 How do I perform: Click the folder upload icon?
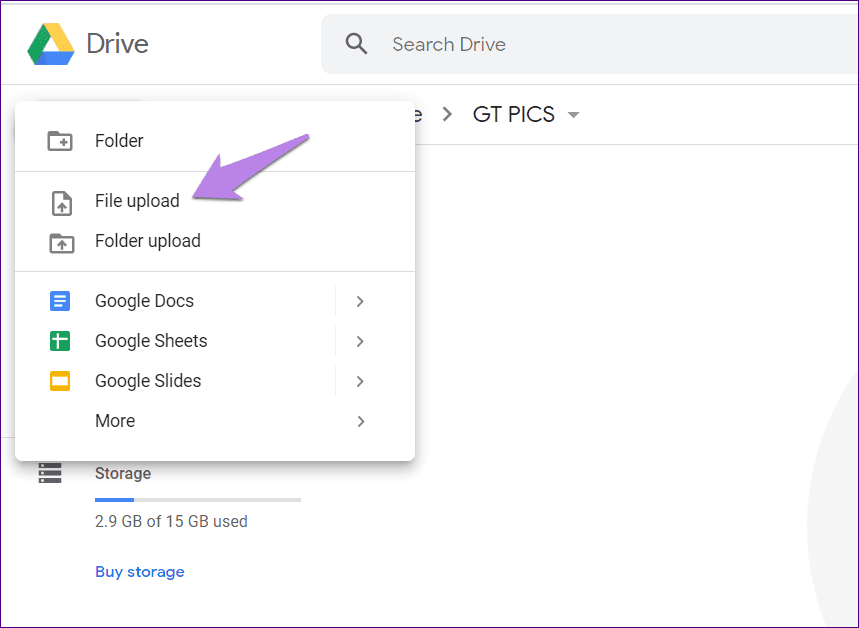coord(61,243)
